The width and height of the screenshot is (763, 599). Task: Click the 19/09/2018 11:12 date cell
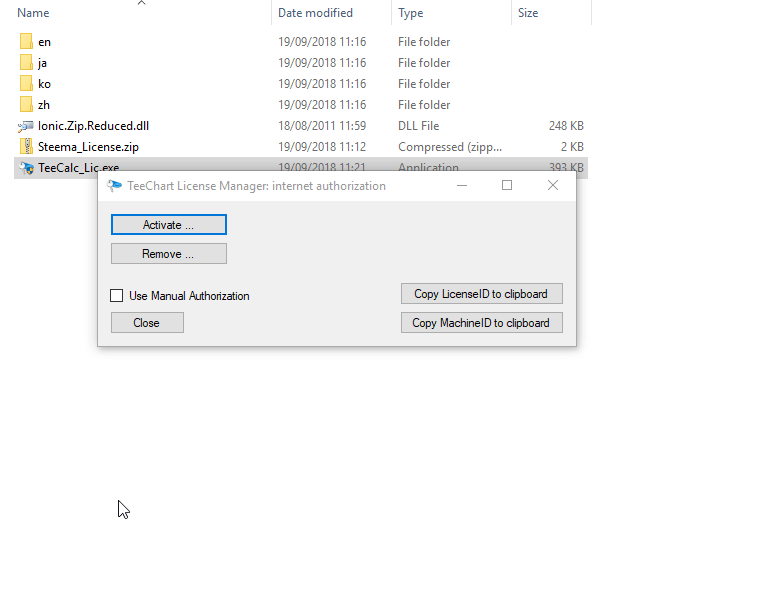[322, 147]
